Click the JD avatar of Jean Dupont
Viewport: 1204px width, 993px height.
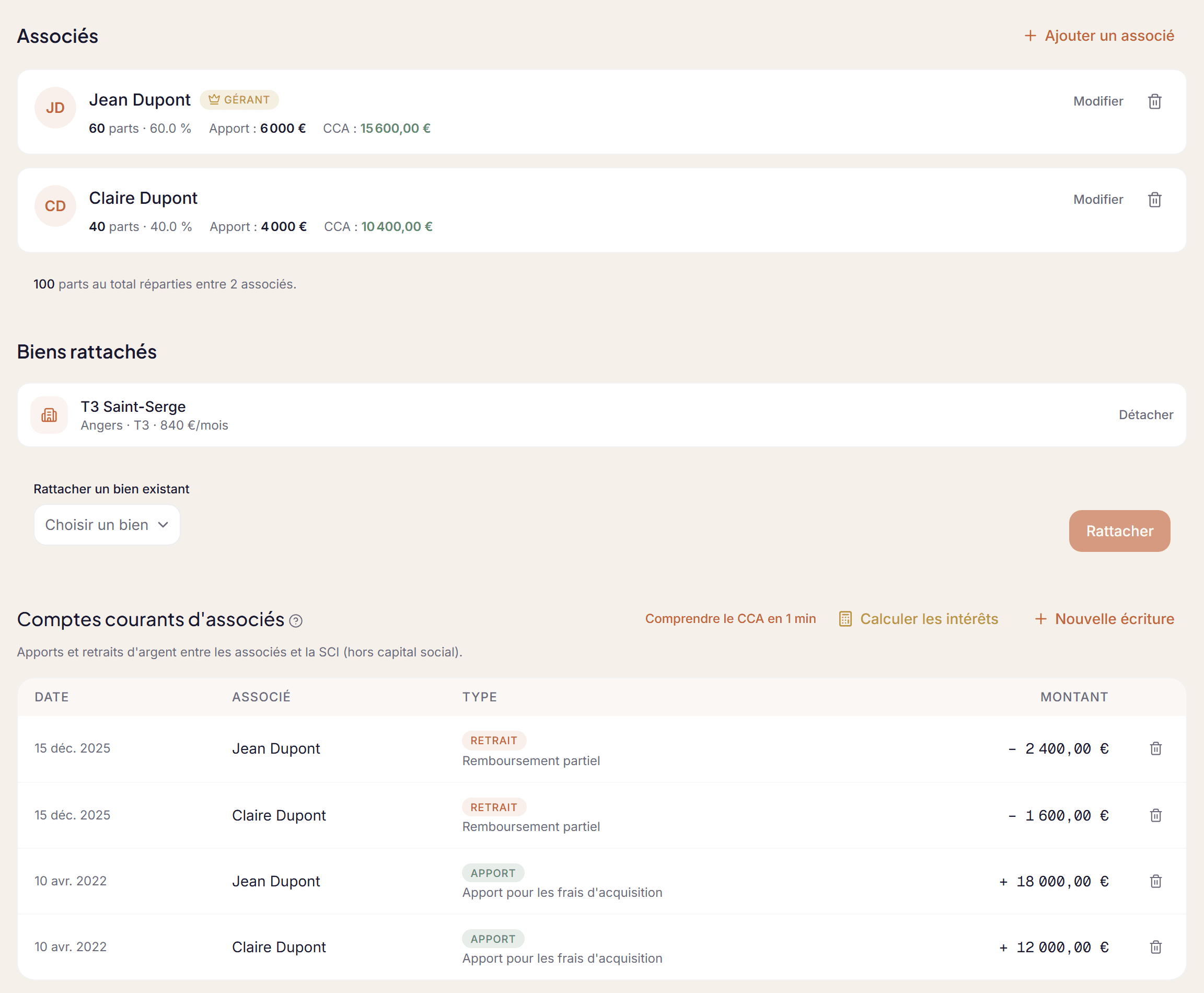pyautogui.click(x=55, y=108)
